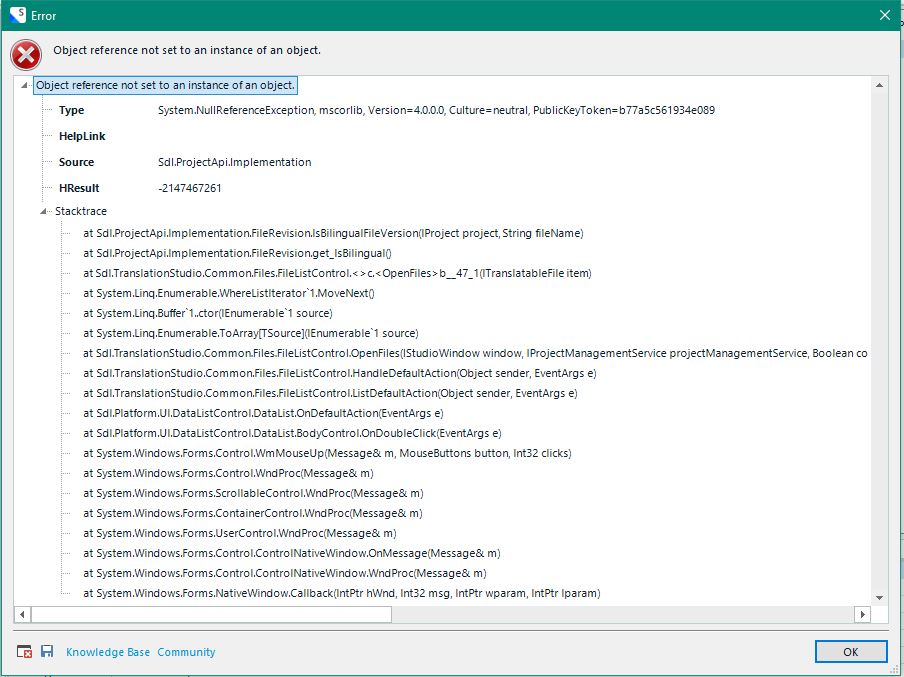Click the vertical scrollbar up arrow

point(879,85)
